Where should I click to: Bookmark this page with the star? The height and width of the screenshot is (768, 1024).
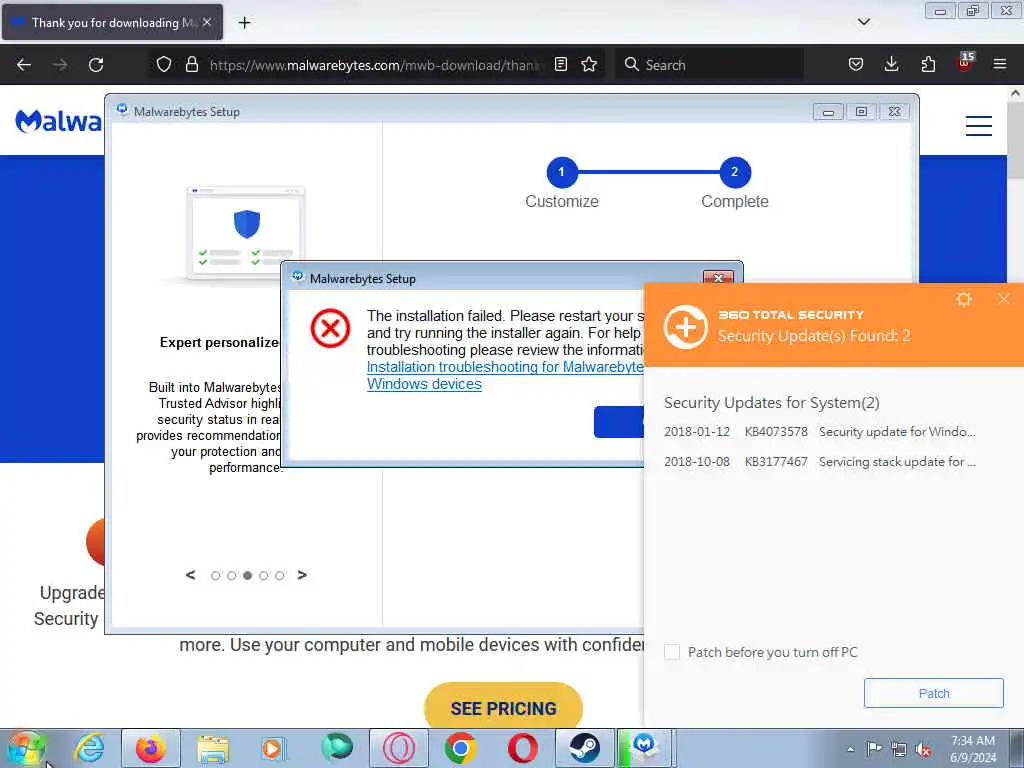(x=589, y=64)
